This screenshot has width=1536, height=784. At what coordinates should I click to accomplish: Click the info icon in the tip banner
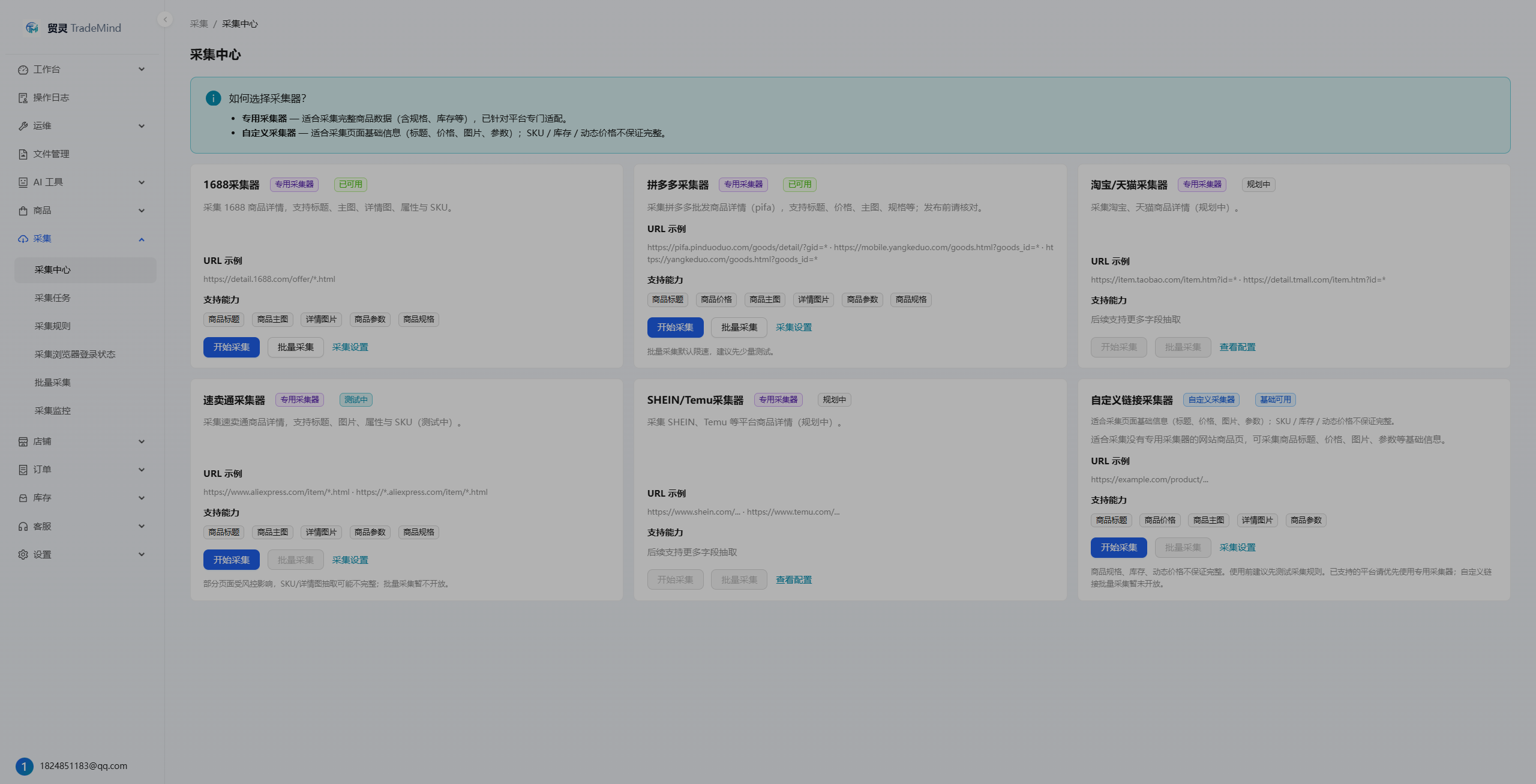(x=213, y=98)
